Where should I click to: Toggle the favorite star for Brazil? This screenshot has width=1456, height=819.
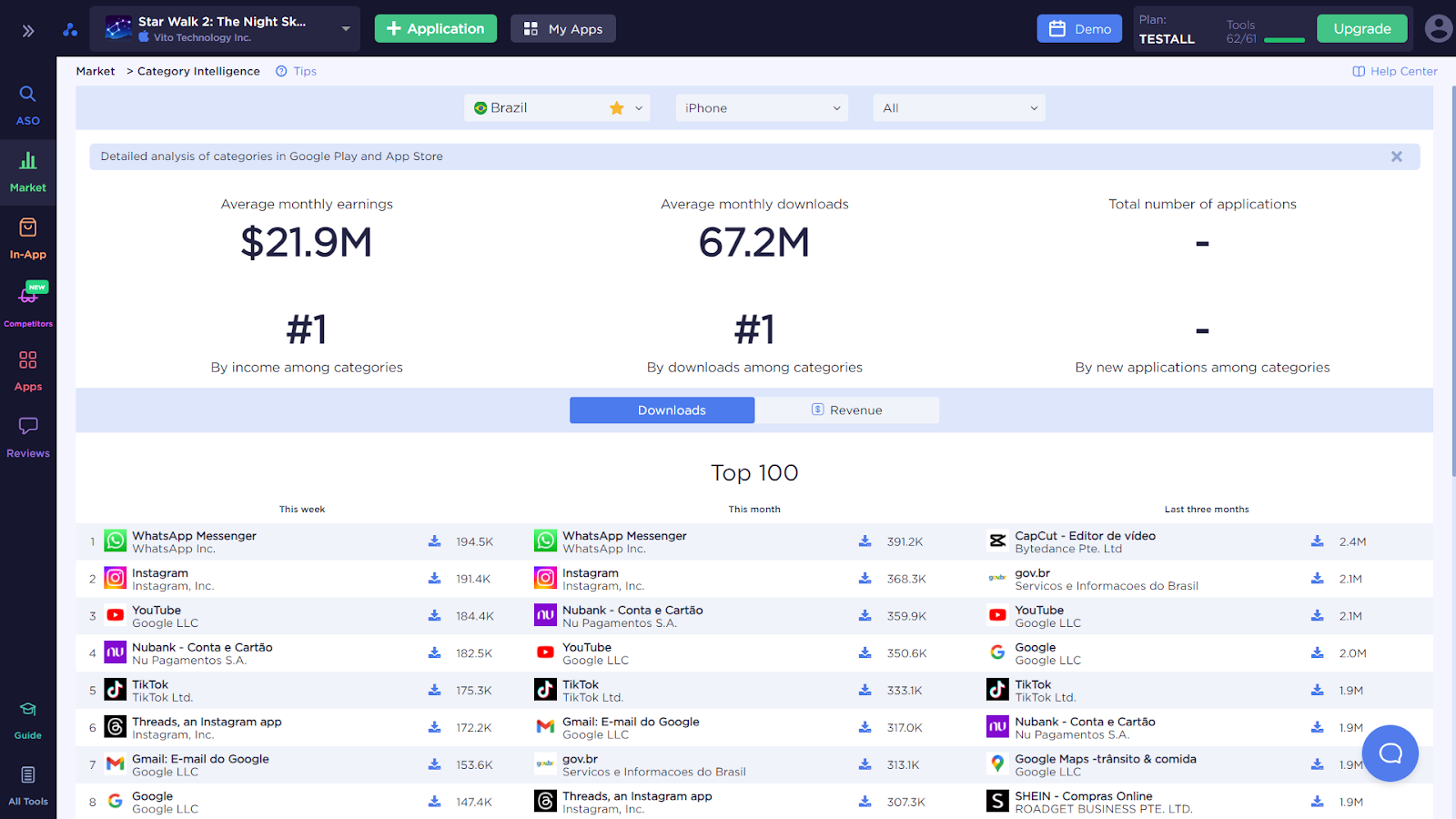click(617, 108)
